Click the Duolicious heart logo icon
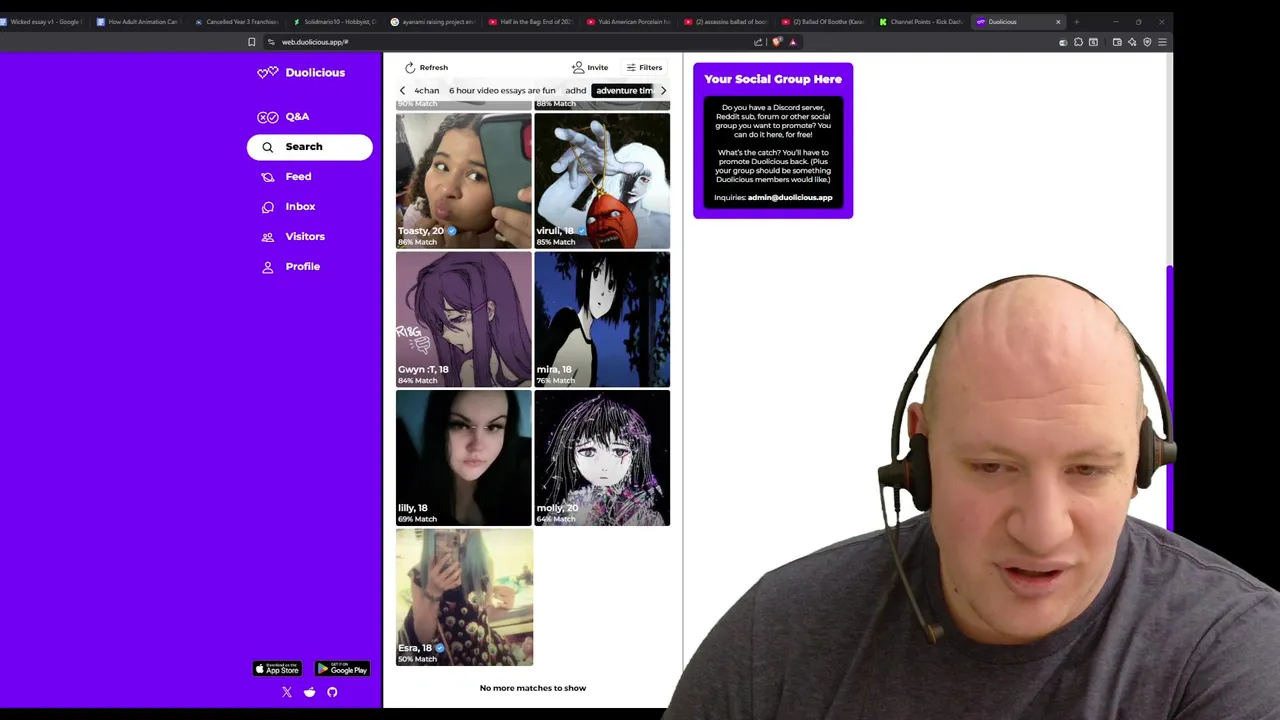 point(267,73)
